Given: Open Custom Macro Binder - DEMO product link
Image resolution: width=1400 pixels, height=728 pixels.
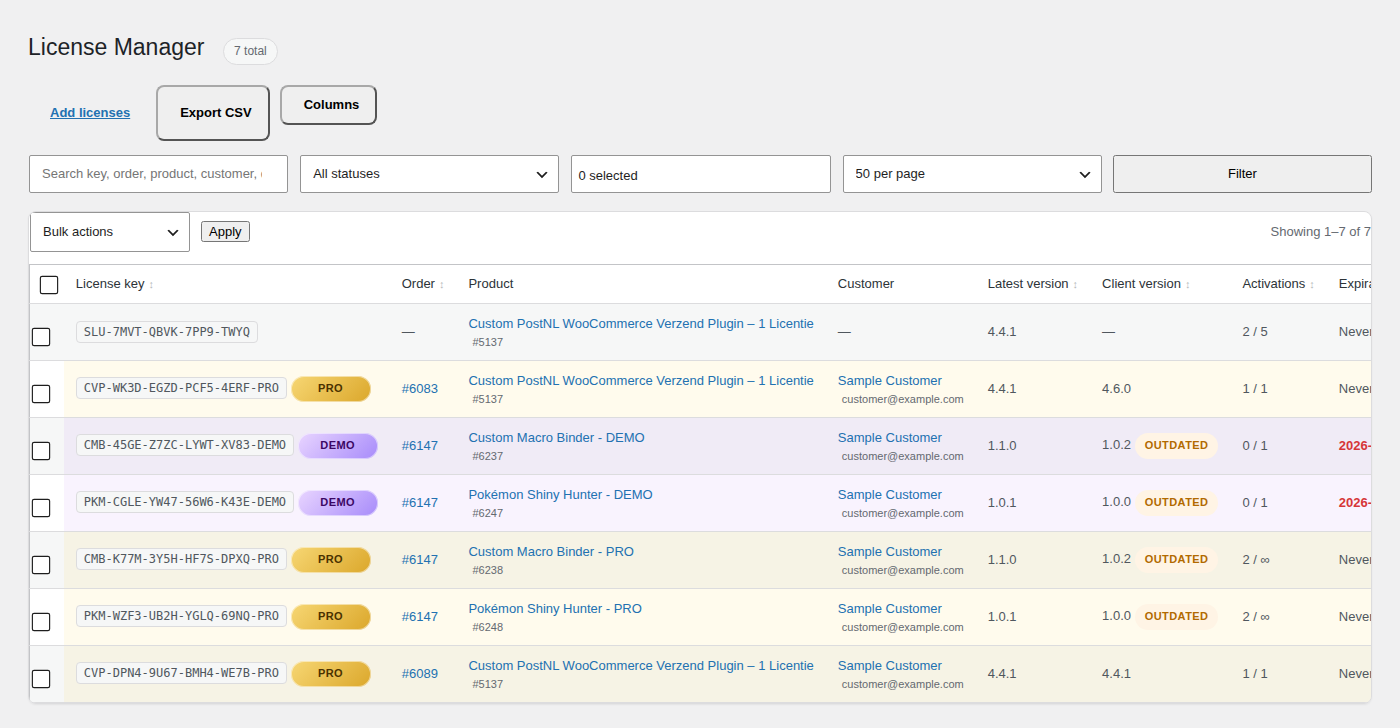Looking at the screenshot, I should [557, 438].
